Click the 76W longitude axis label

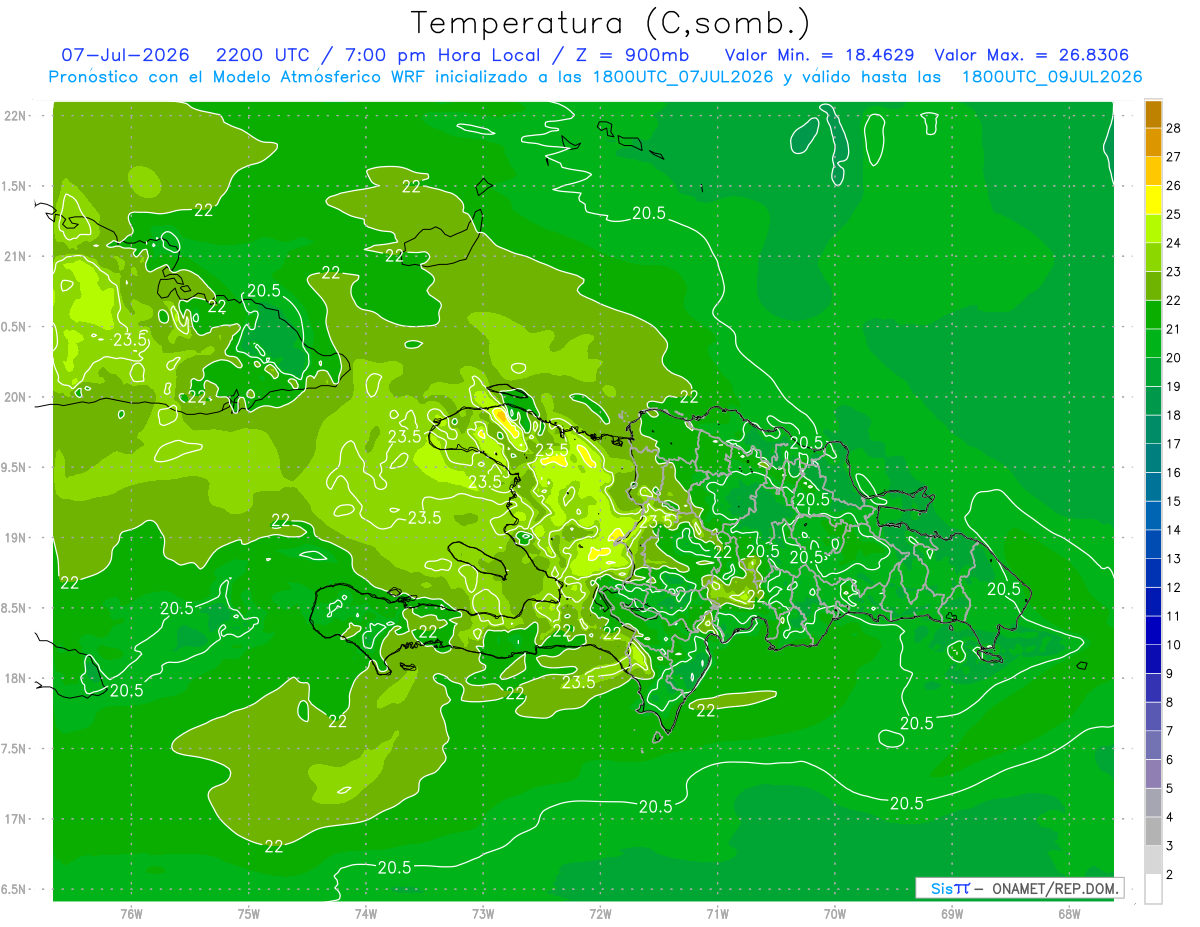pos(131,914)
